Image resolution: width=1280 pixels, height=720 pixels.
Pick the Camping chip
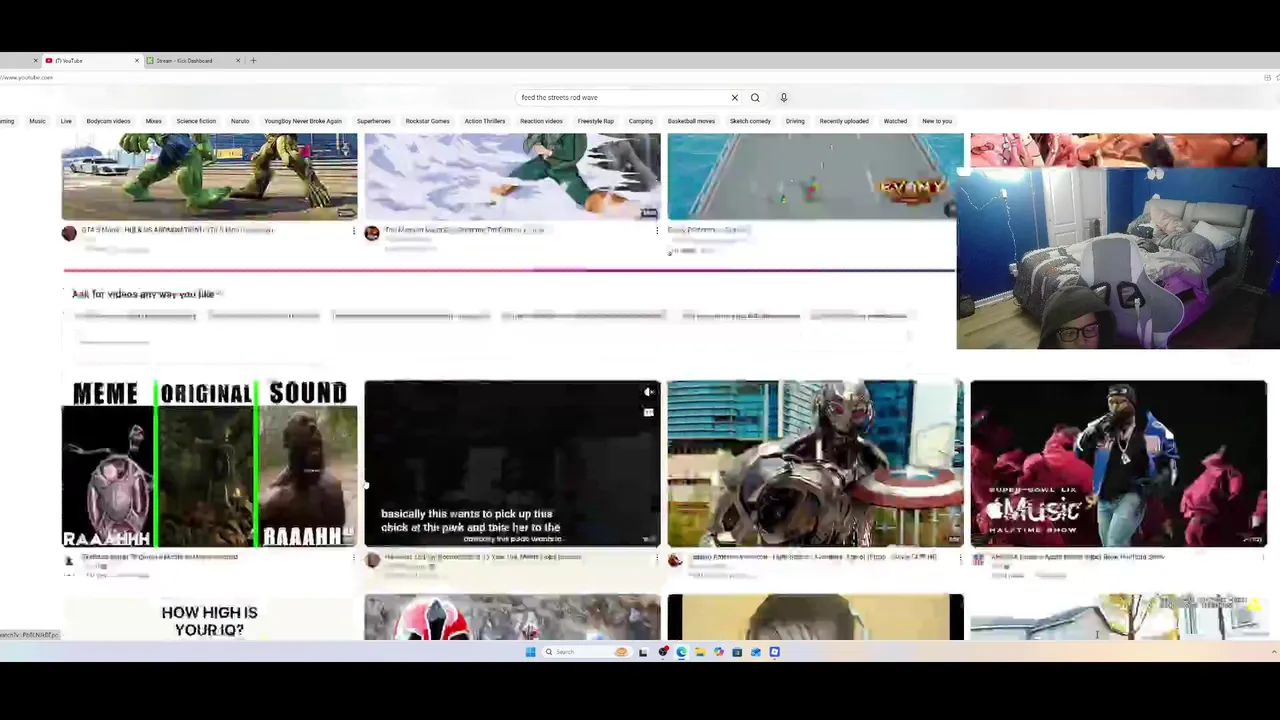pyautogui.click(x=641, y=121)
